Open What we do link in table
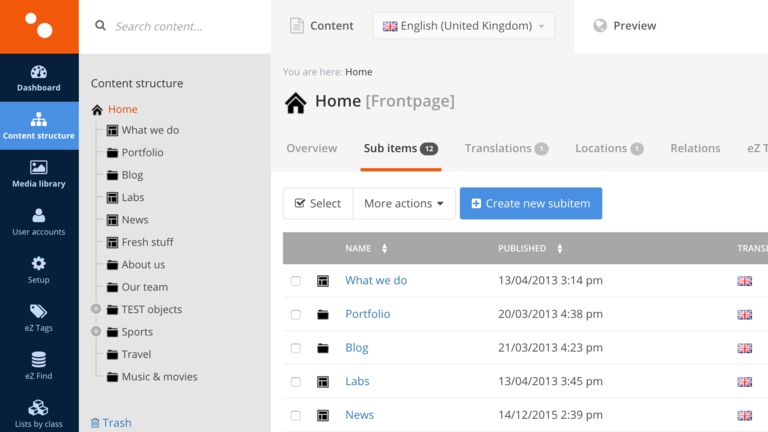 pyautogui.click(x=376, y=281)
